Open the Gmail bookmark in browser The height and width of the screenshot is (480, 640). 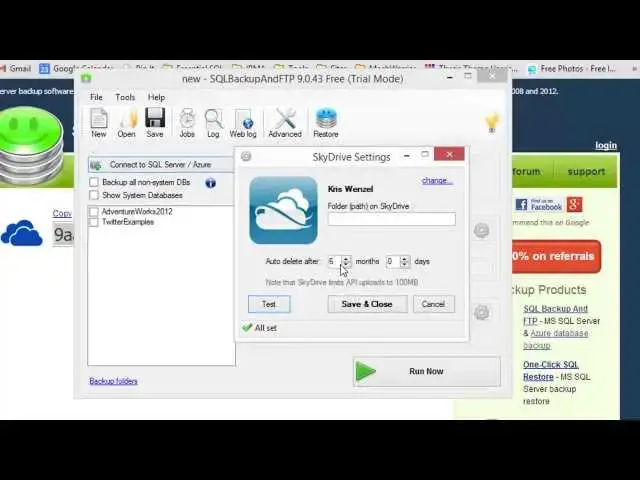[x=16, y=69]
